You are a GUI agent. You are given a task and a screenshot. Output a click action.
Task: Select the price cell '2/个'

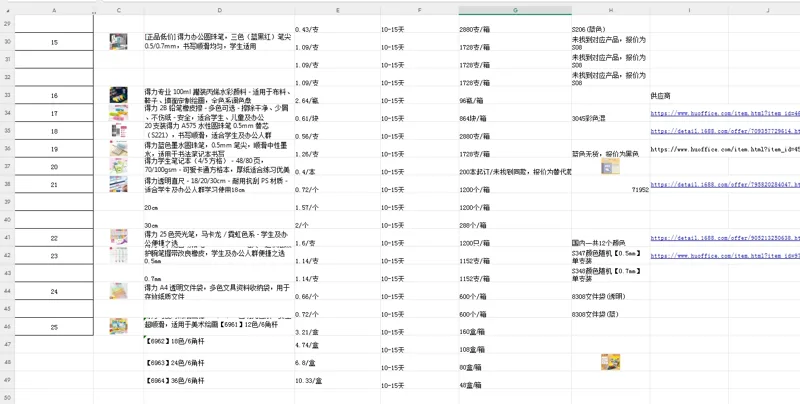click(337, 219)
